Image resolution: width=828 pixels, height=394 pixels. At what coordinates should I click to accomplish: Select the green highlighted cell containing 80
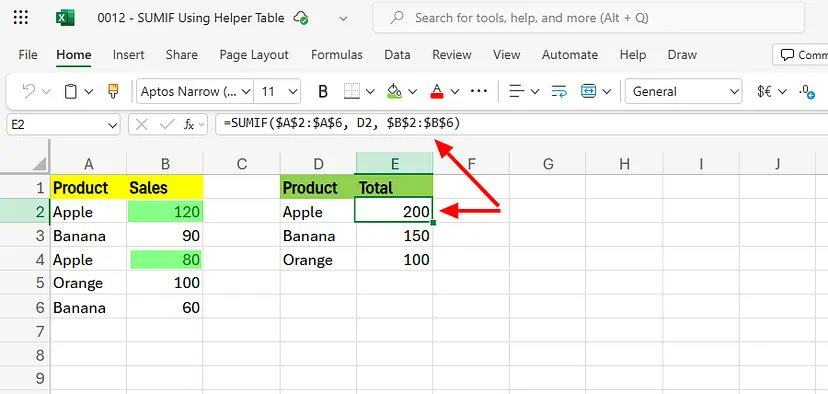[x=165, y=260]
